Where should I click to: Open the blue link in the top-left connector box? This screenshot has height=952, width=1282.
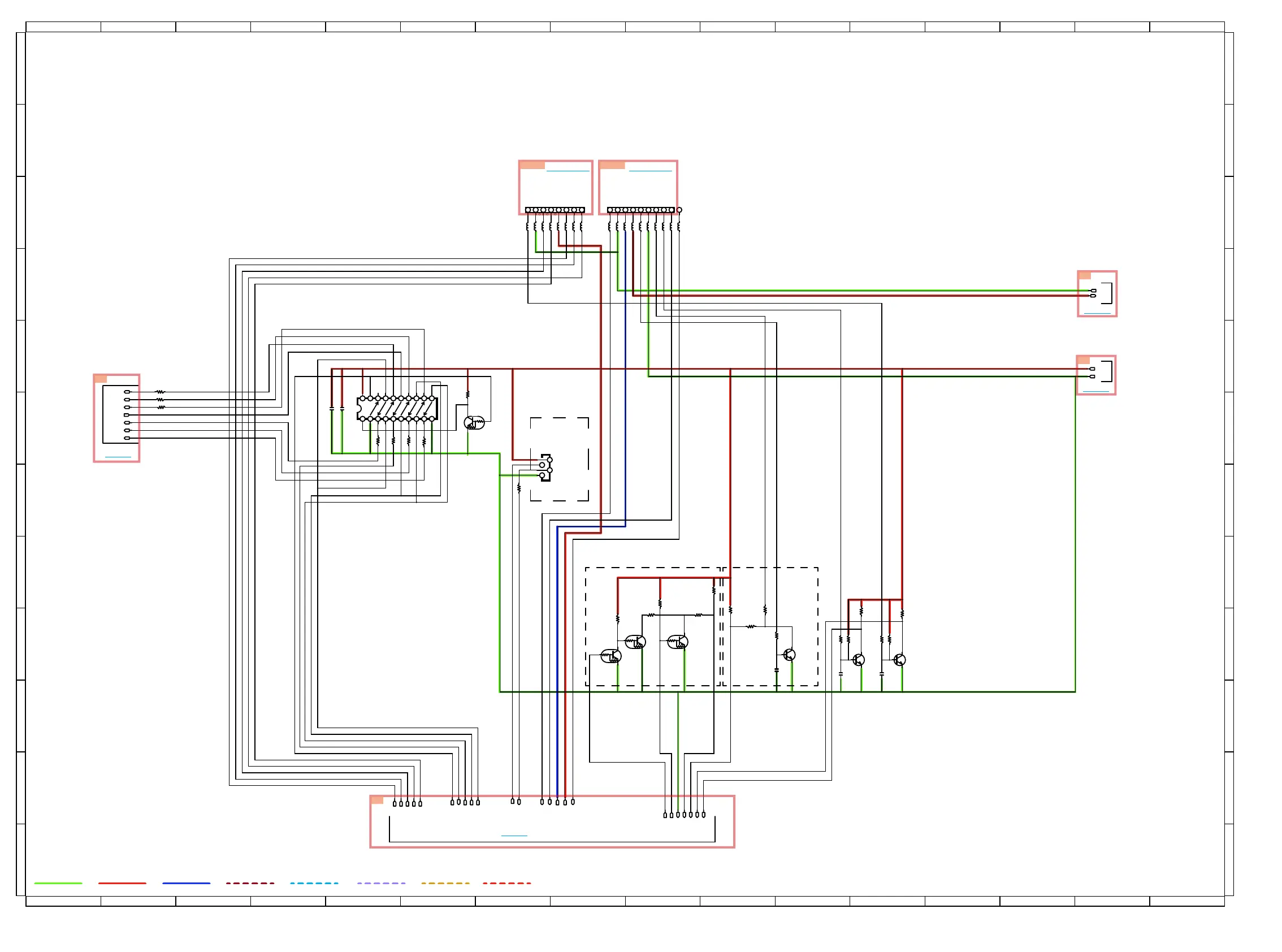click(568, 171)
